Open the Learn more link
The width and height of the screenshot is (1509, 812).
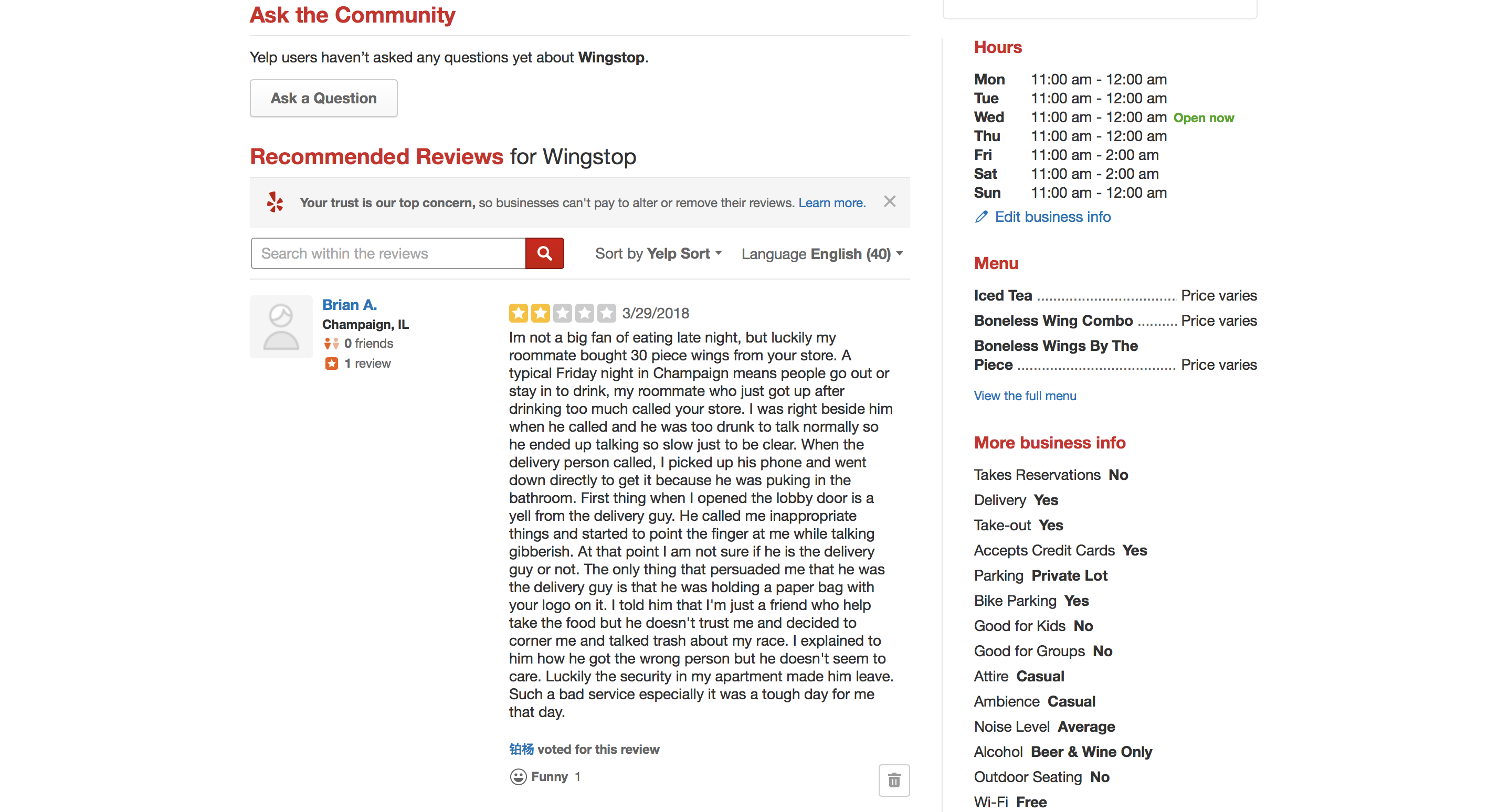[x=832, y=202]
